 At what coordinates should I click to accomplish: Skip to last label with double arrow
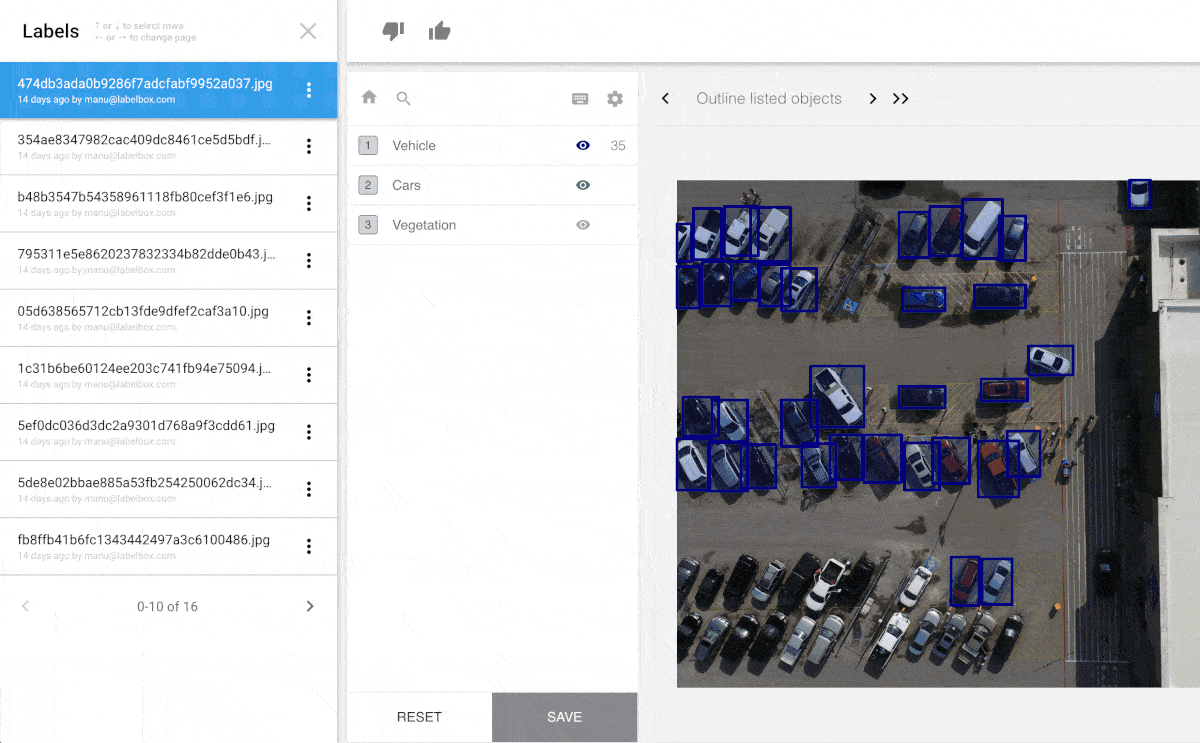901,98
